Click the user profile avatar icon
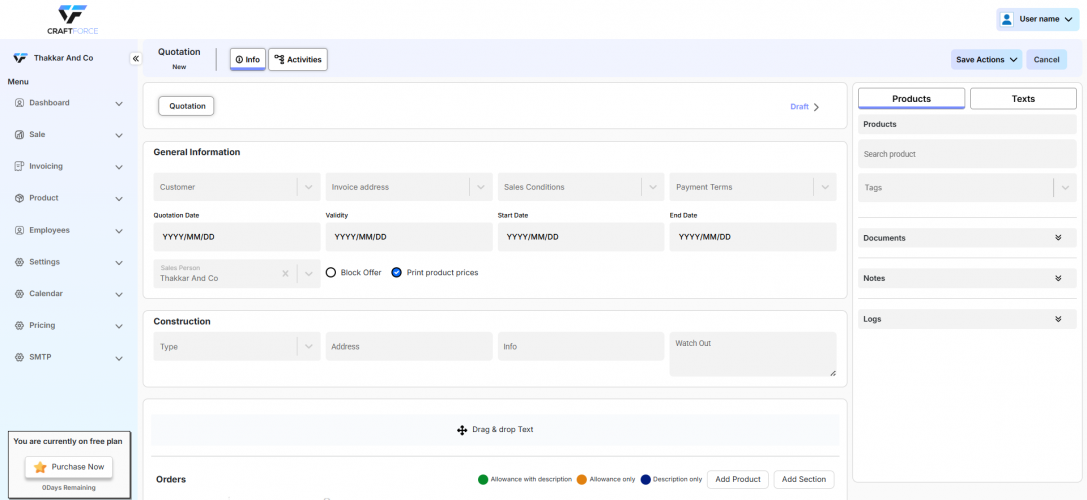 coord(1006,19)
